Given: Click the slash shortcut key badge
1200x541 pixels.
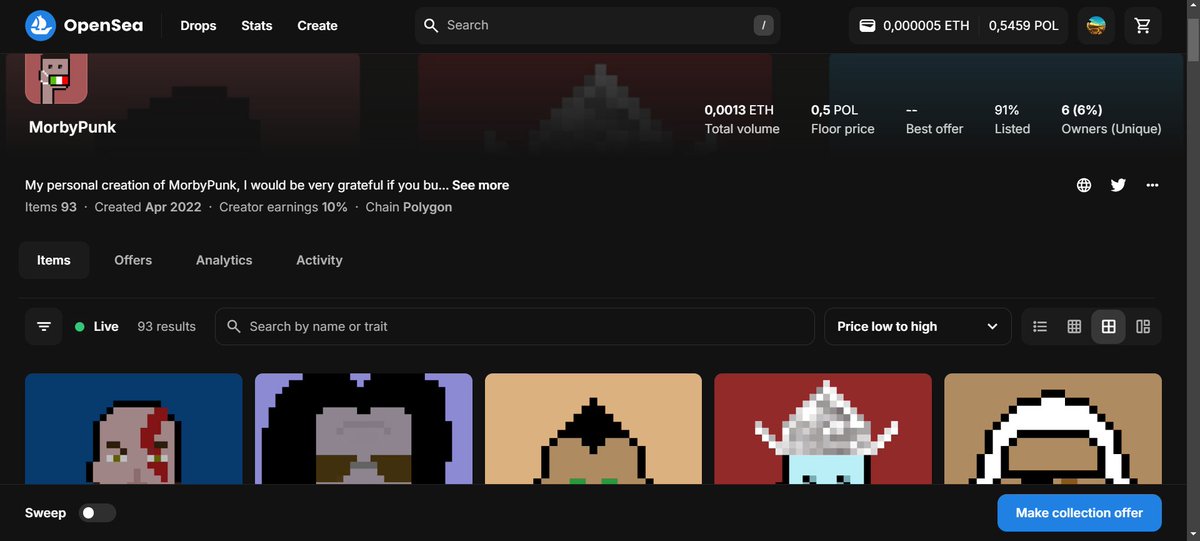Looking at the screenshot, I should 764,25.
